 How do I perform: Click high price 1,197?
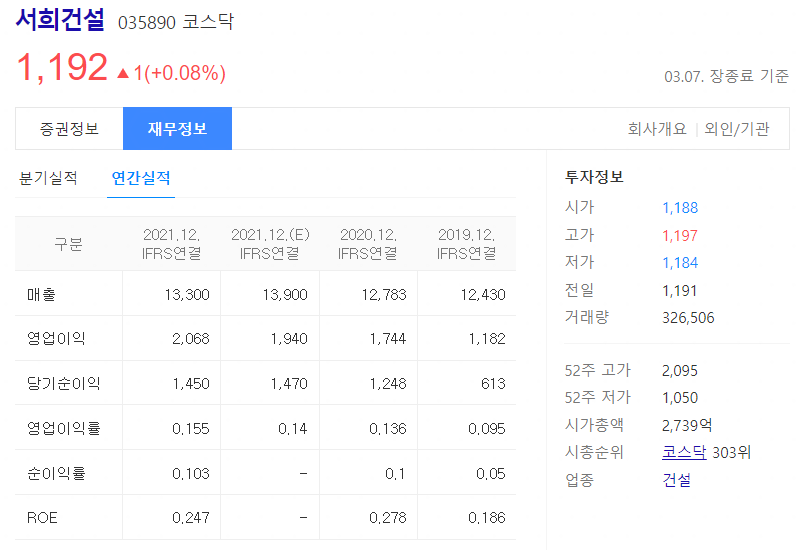[680, 235]
